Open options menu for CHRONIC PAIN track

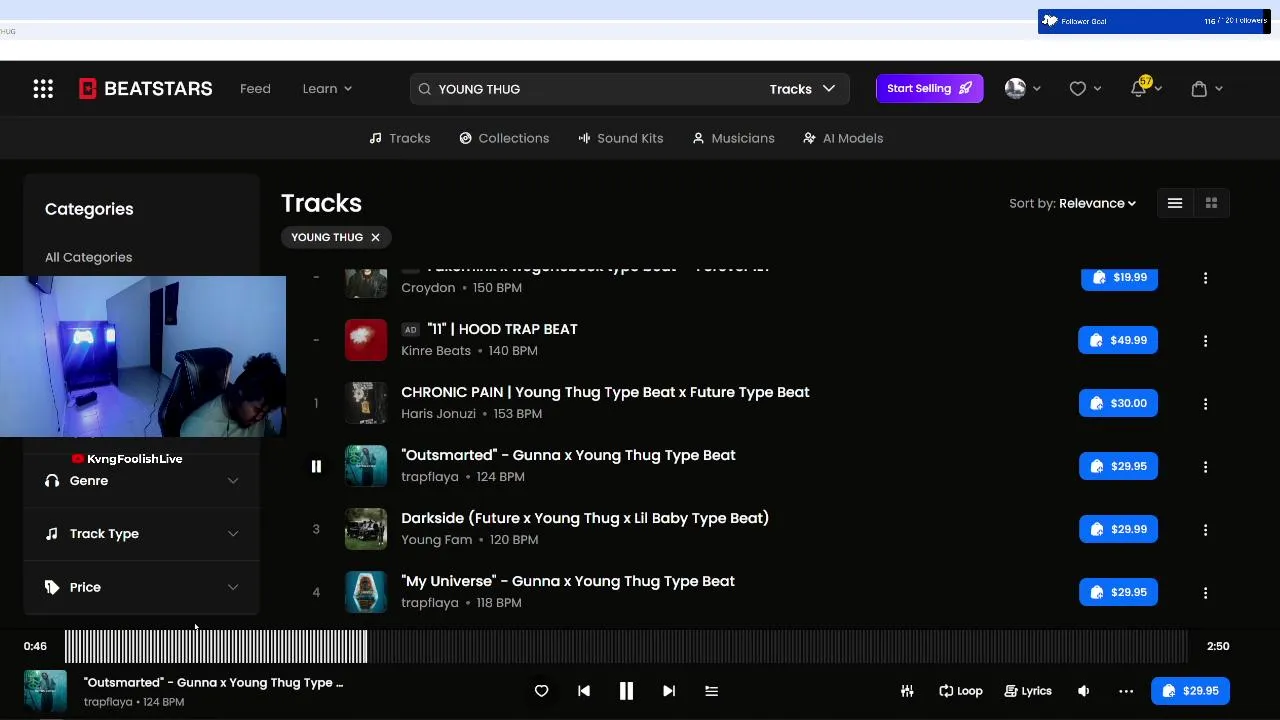1205,404
